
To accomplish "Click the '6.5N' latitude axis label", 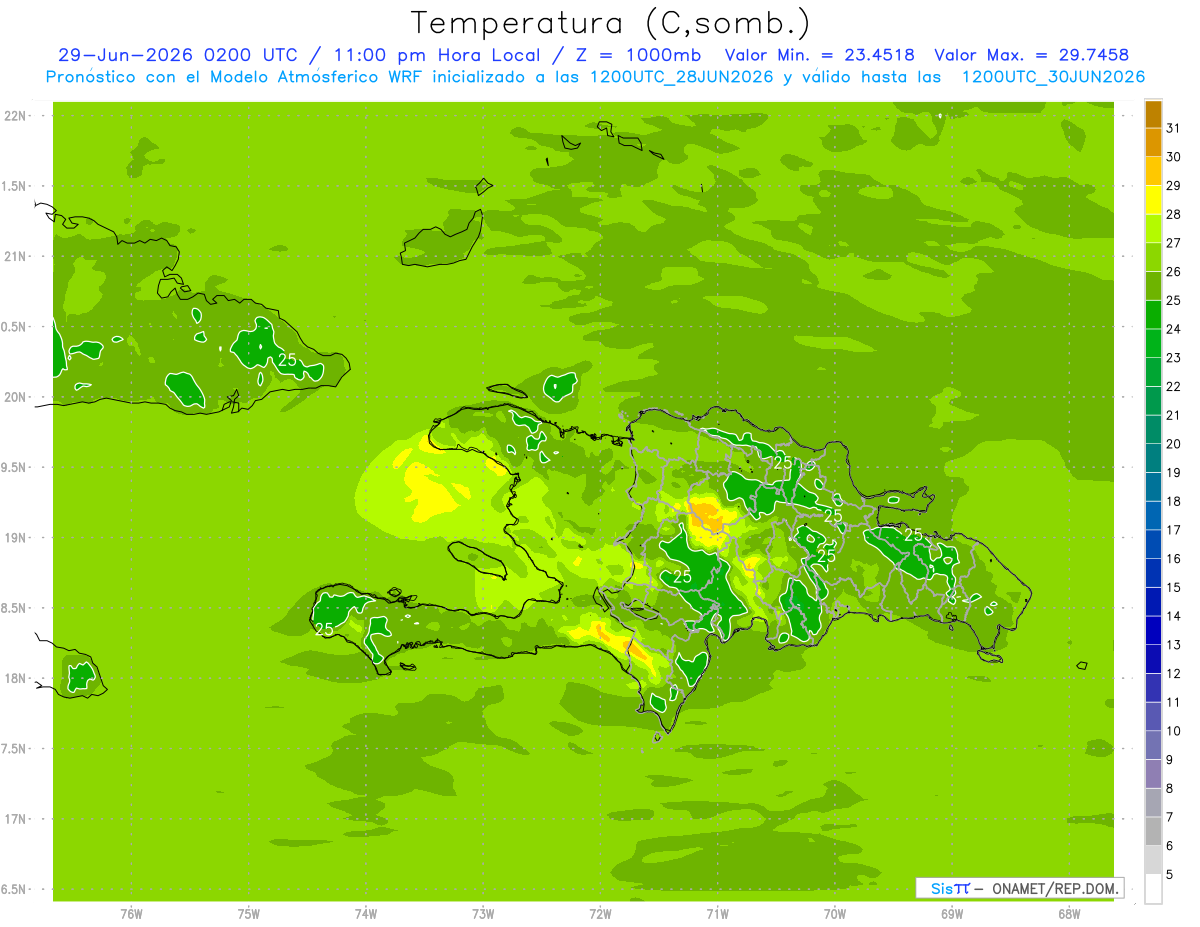I will click(x=13, y=890).
